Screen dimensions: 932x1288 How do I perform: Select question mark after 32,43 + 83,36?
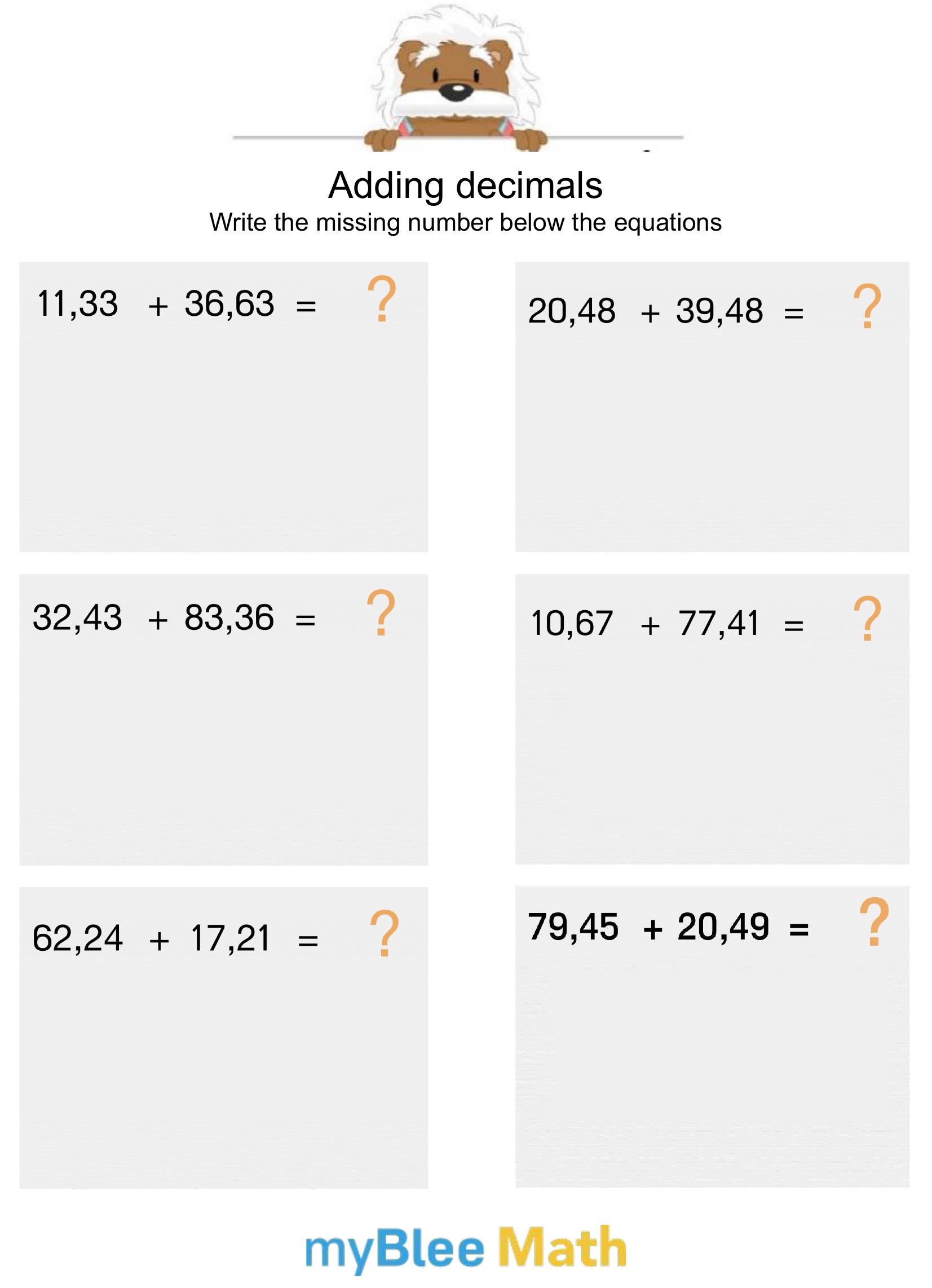click(381, 614)
